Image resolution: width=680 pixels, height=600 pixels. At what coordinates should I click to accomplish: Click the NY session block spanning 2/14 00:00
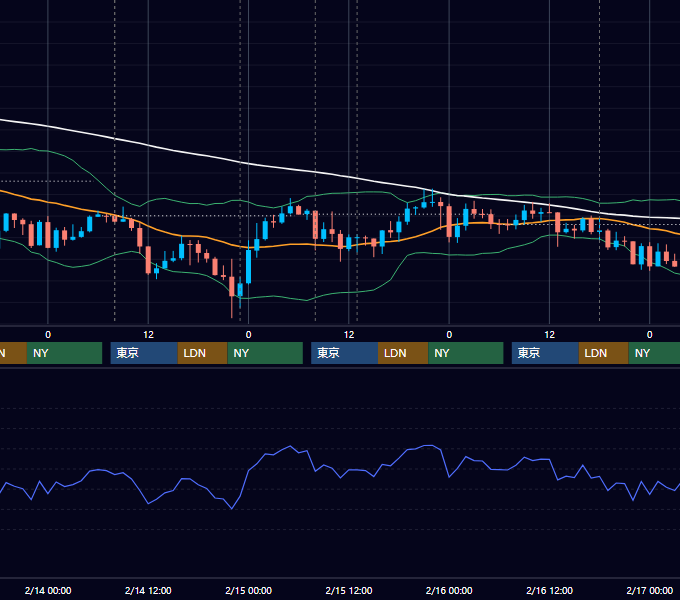pyautogui.click(x=64, y=353)
